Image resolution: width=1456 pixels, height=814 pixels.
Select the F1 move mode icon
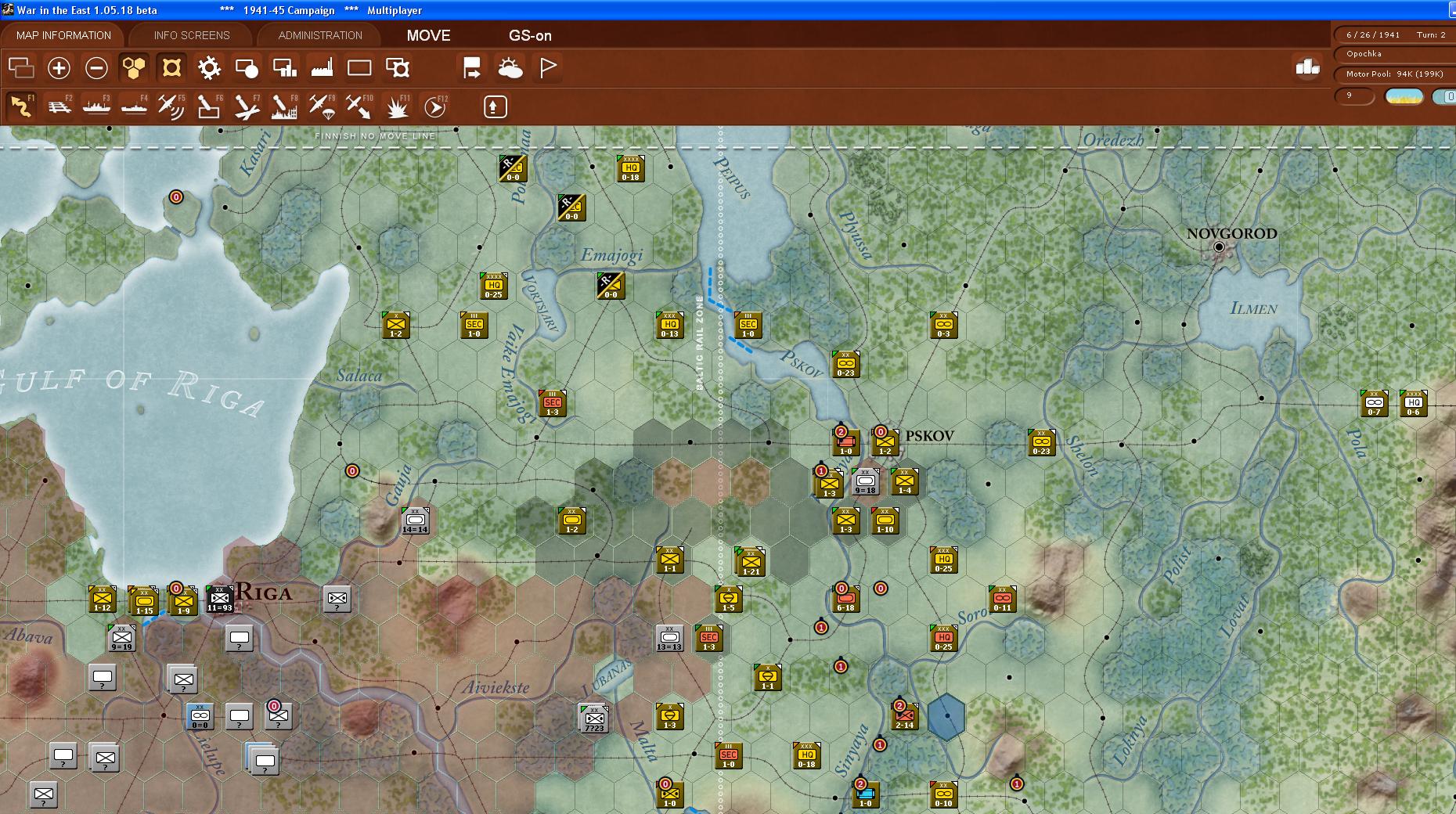(x=21, y=106)
